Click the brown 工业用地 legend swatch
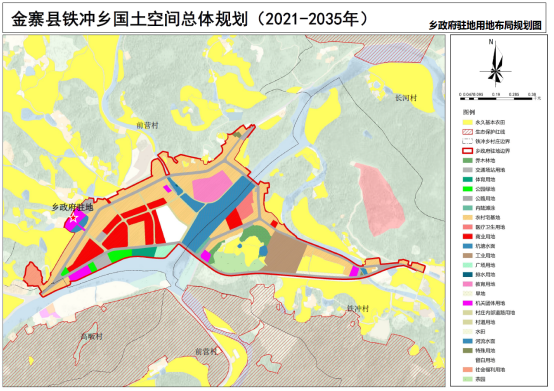The width and height of the screenshot is (554, 391). point(467,256)
